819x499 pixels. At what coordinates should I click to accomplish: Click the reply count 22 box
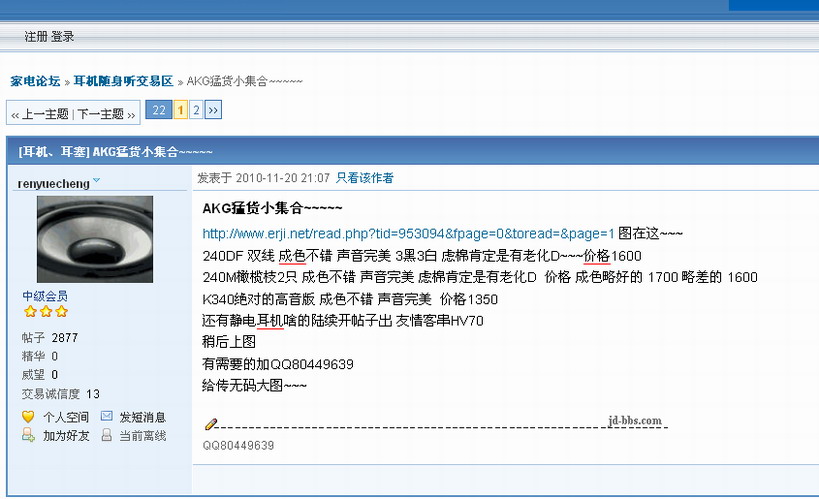pos(159,110)
